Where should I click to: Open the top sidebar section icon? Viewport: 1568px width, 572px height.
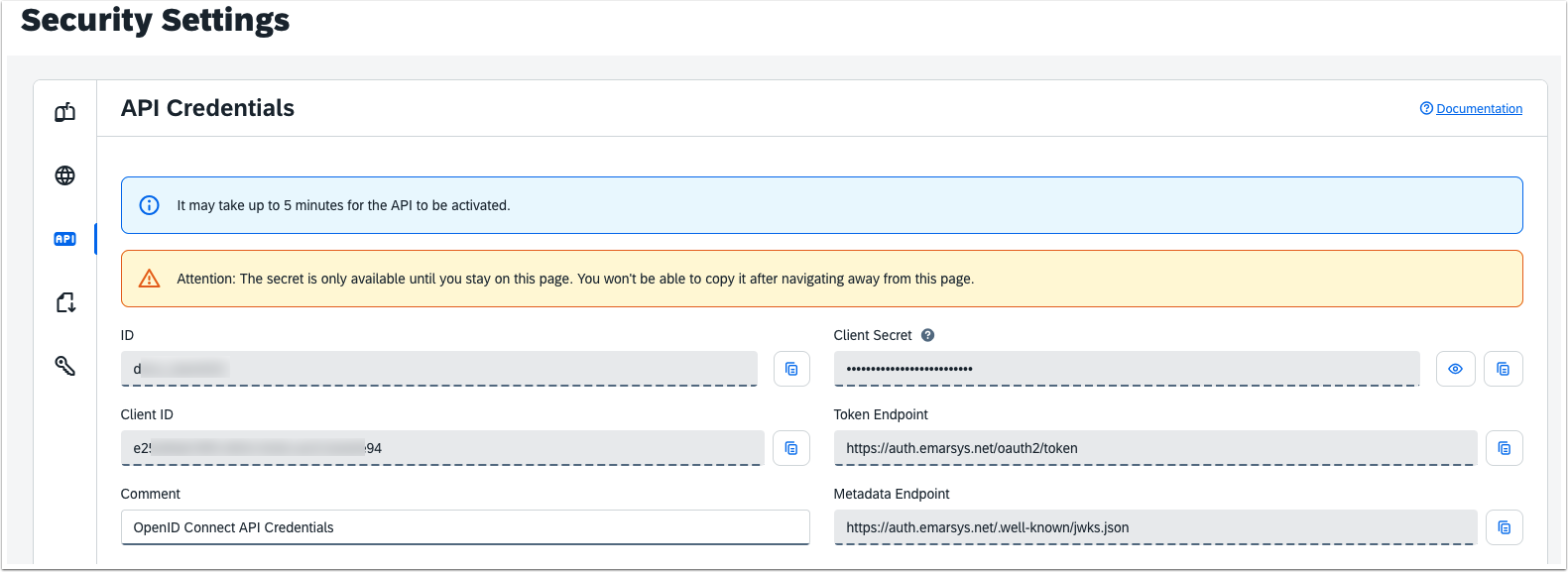pyautogui.click(x=65, y=112)
